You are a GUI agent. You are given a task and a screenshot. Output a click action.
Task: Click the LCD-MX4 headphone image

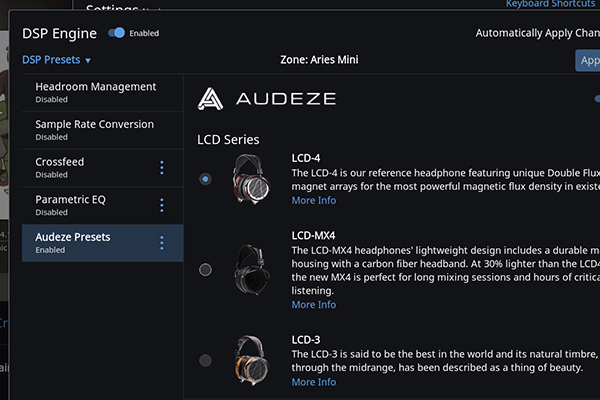[x=251, y=268]
